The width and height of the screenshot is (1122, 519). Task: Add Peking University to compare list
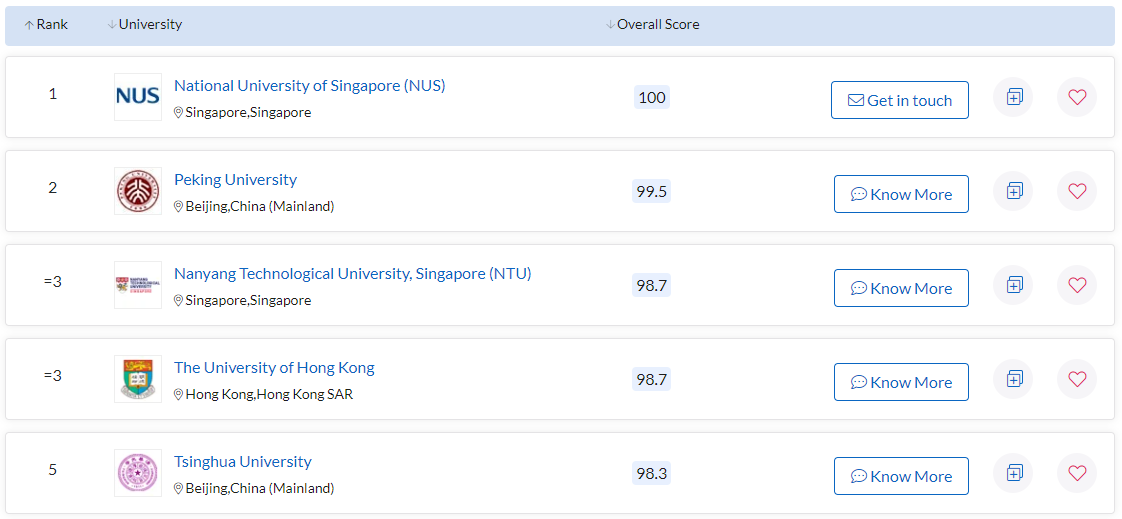click(x=1013, y=191)
